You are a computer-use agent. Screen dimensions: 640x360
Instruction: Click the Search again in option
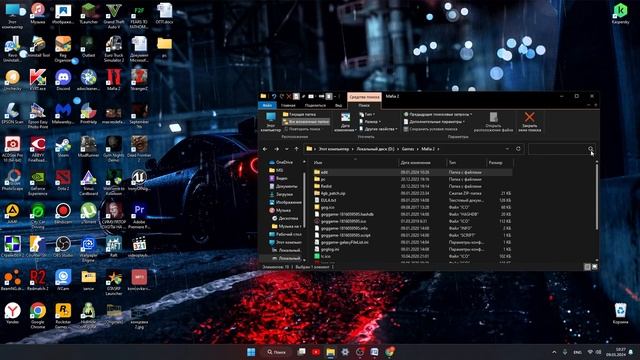(302, 129)
